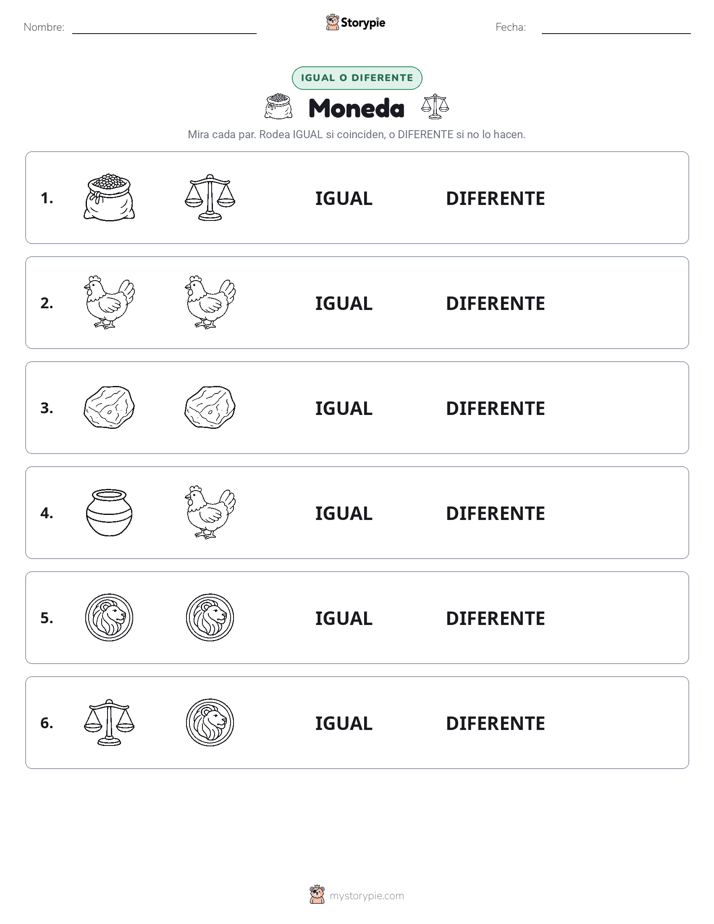Choose DIFERENTE for row 1
Viewport: 714px width, 924px height.
point(495,199)
